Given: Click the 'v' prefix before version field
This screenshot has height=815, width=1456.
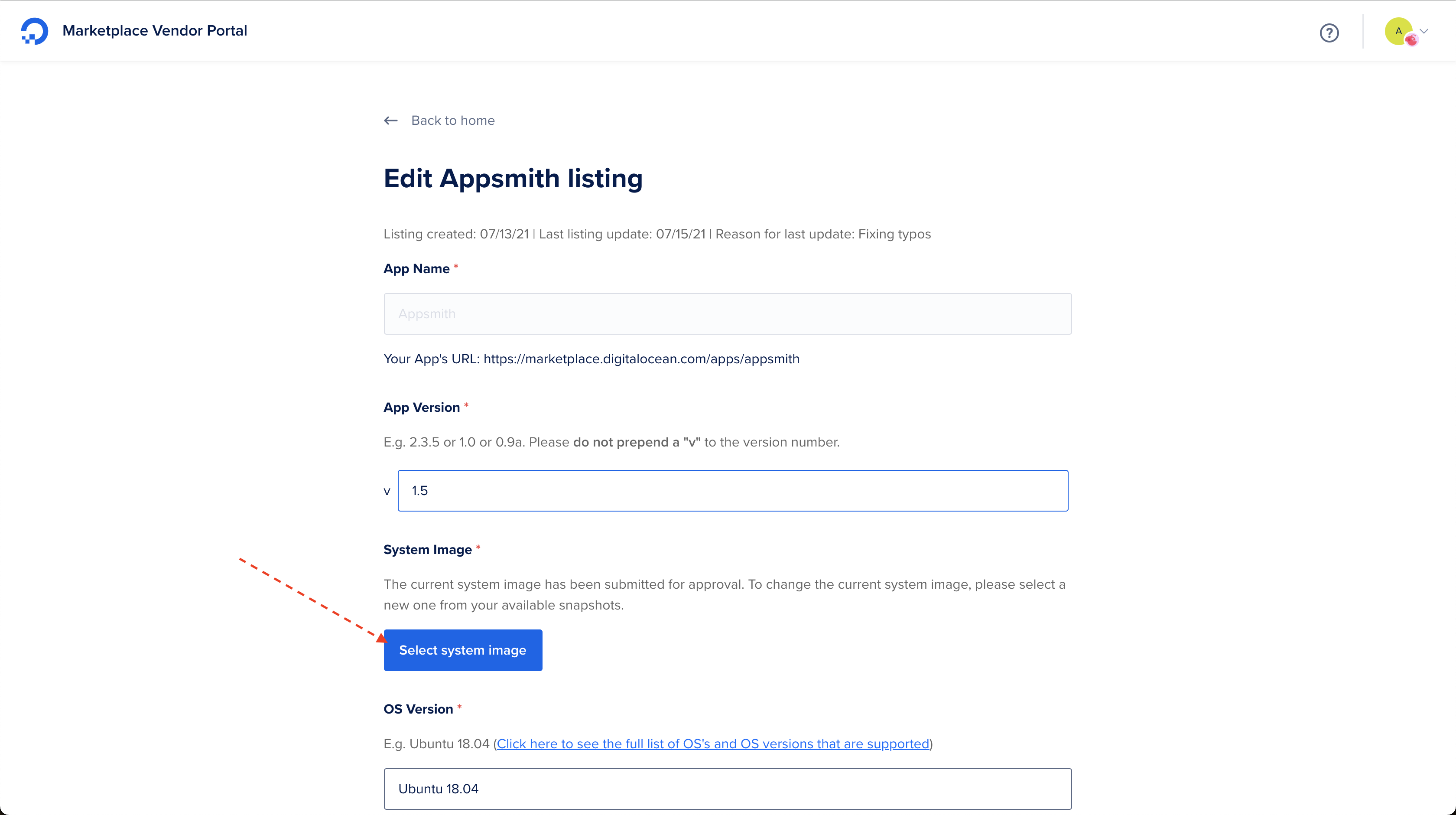Looking at the screenshot, I should pos(387,492).
